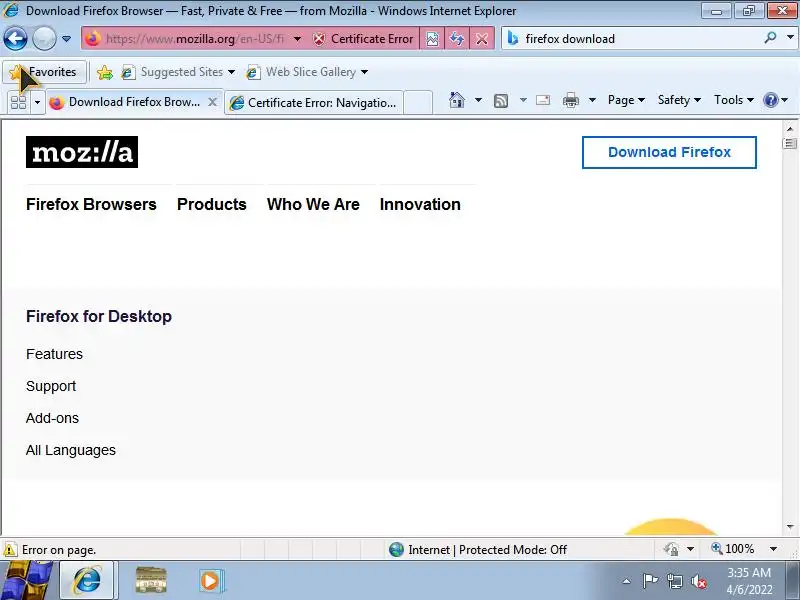
Task: Select the mozilla.org URL address field
Action: pos(194,39)
